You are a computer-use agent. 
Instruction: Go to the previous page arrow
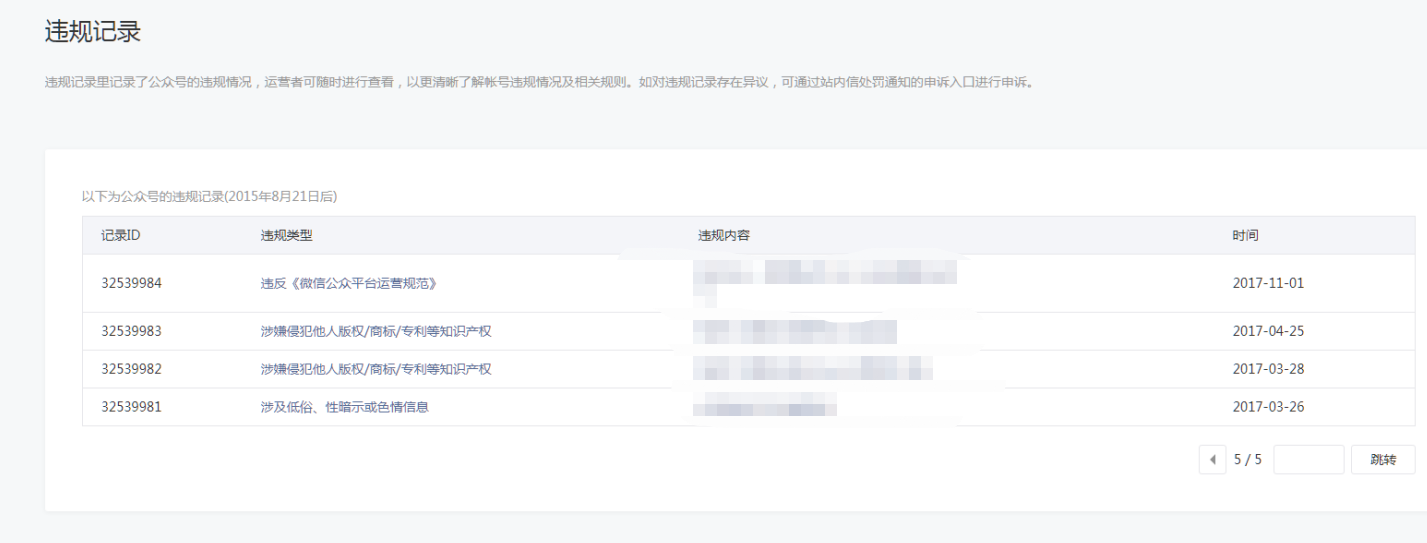1212,460
